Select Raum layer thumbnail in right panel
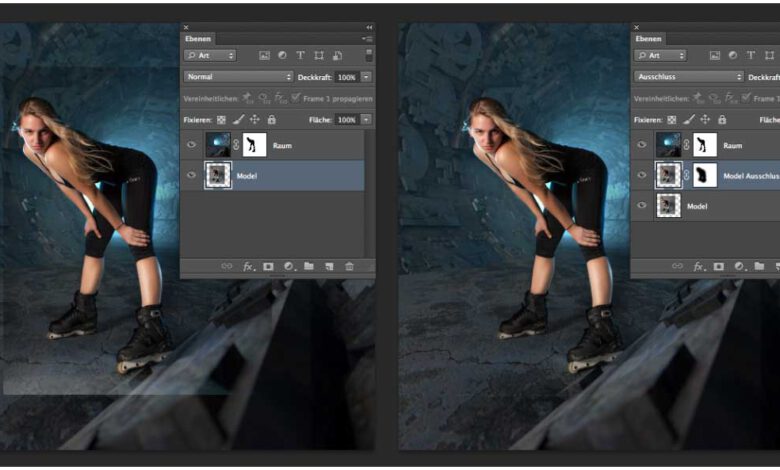This screenshot has width=780, height=470. tap(668, 145)
